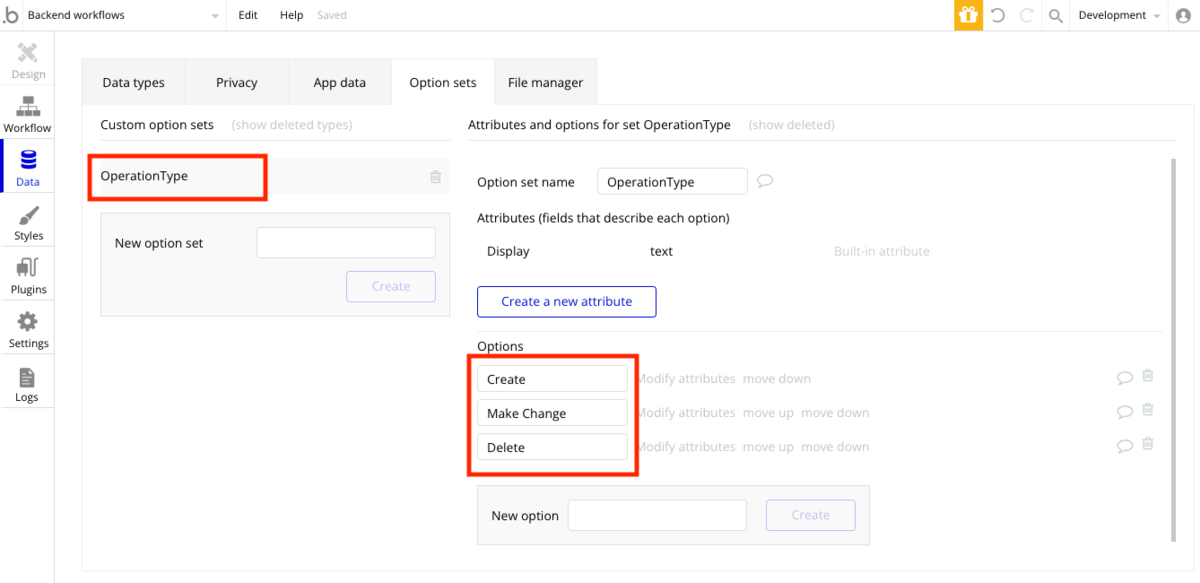Open the Development version dropdown

pyautogui.click(x=1119, y=15)
